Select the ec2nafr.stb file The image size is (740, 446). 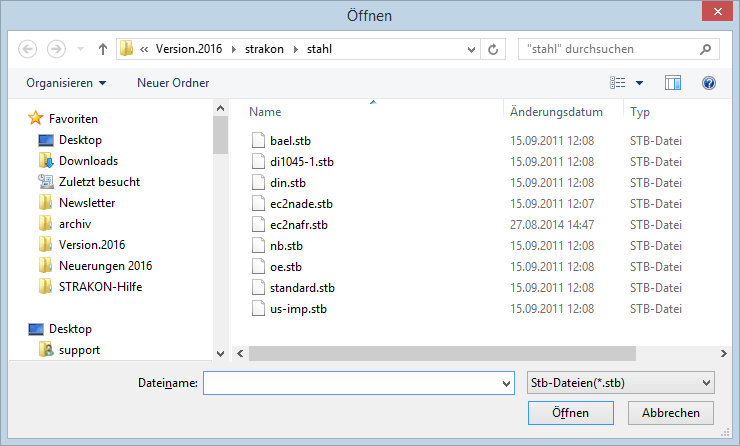[299, 225]
